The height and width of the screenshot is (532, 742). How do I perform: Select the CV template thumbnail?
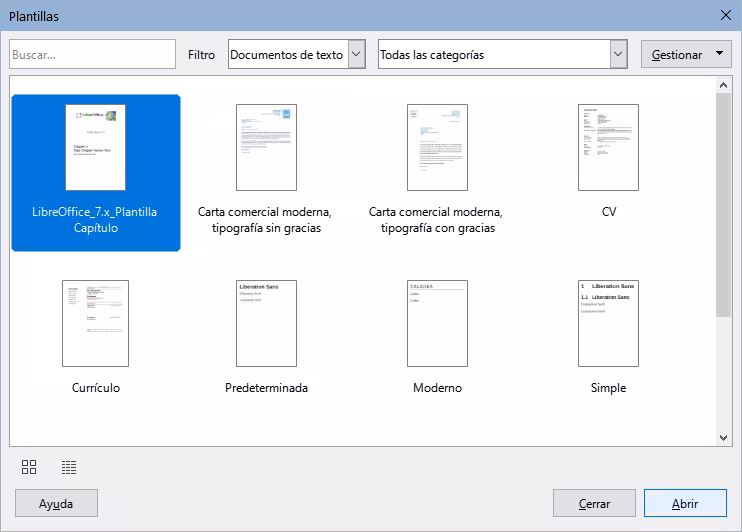click(x=608, y=148)
